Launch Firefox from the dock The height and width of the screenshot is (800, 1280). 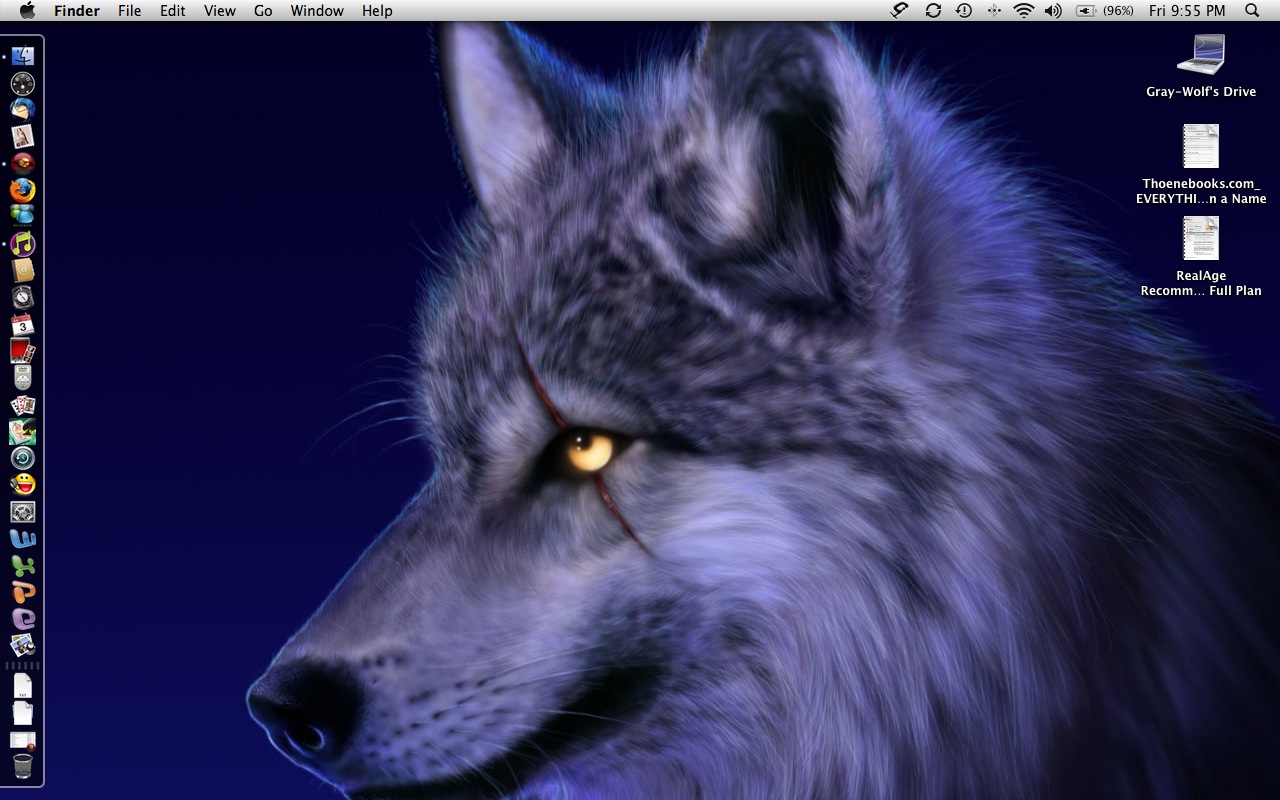23,190
